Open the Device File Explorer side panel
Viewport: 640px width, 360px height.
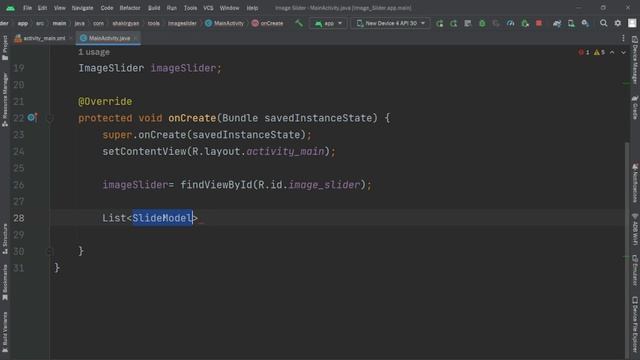pos(635,325)
